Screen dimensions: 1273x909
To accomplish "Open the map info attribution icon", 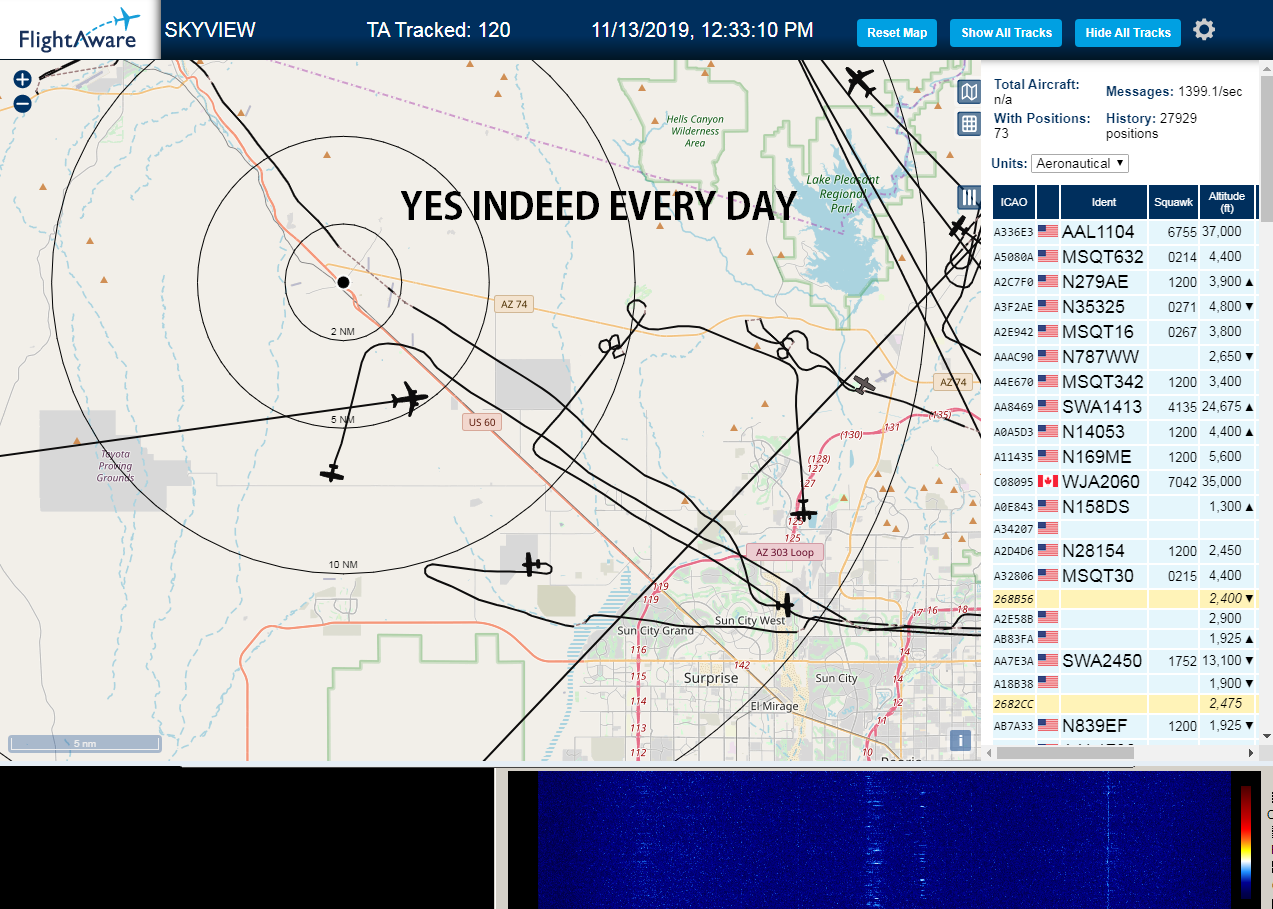I will point(960,740).
